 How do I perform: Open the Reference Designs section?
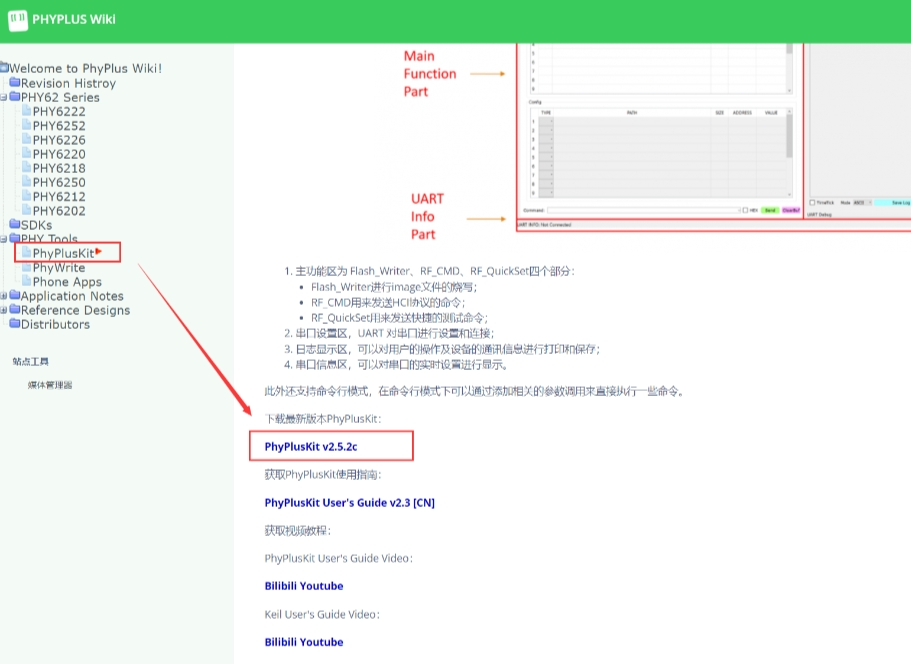(76, 310)
